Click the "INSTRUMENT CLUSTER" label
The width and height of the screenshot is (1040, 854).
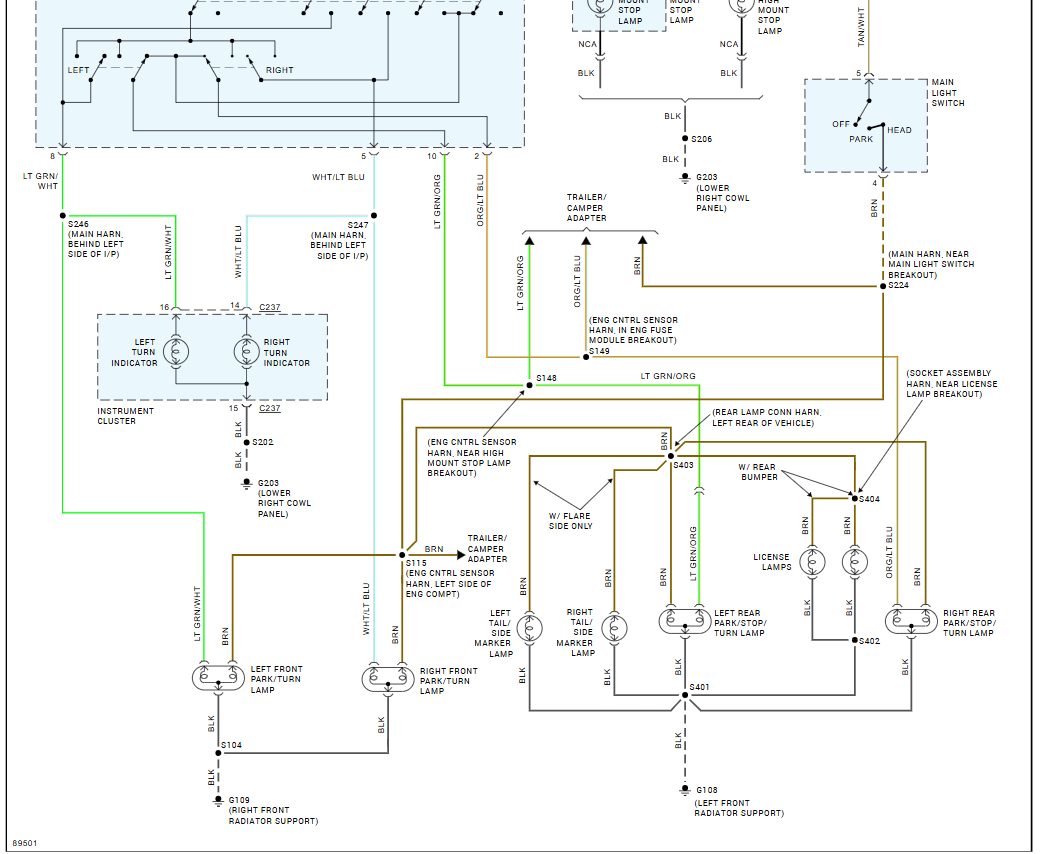125,416
